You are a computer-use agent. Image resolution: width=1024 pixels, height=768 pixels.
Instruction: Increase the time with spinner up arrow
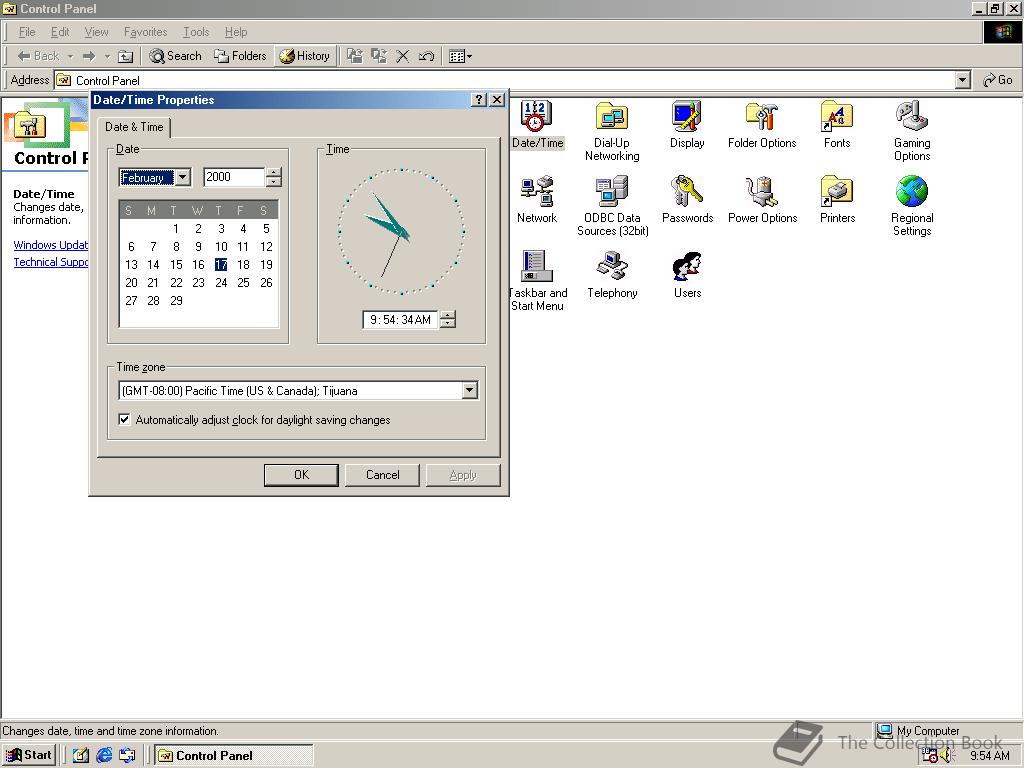pos(447,315)
